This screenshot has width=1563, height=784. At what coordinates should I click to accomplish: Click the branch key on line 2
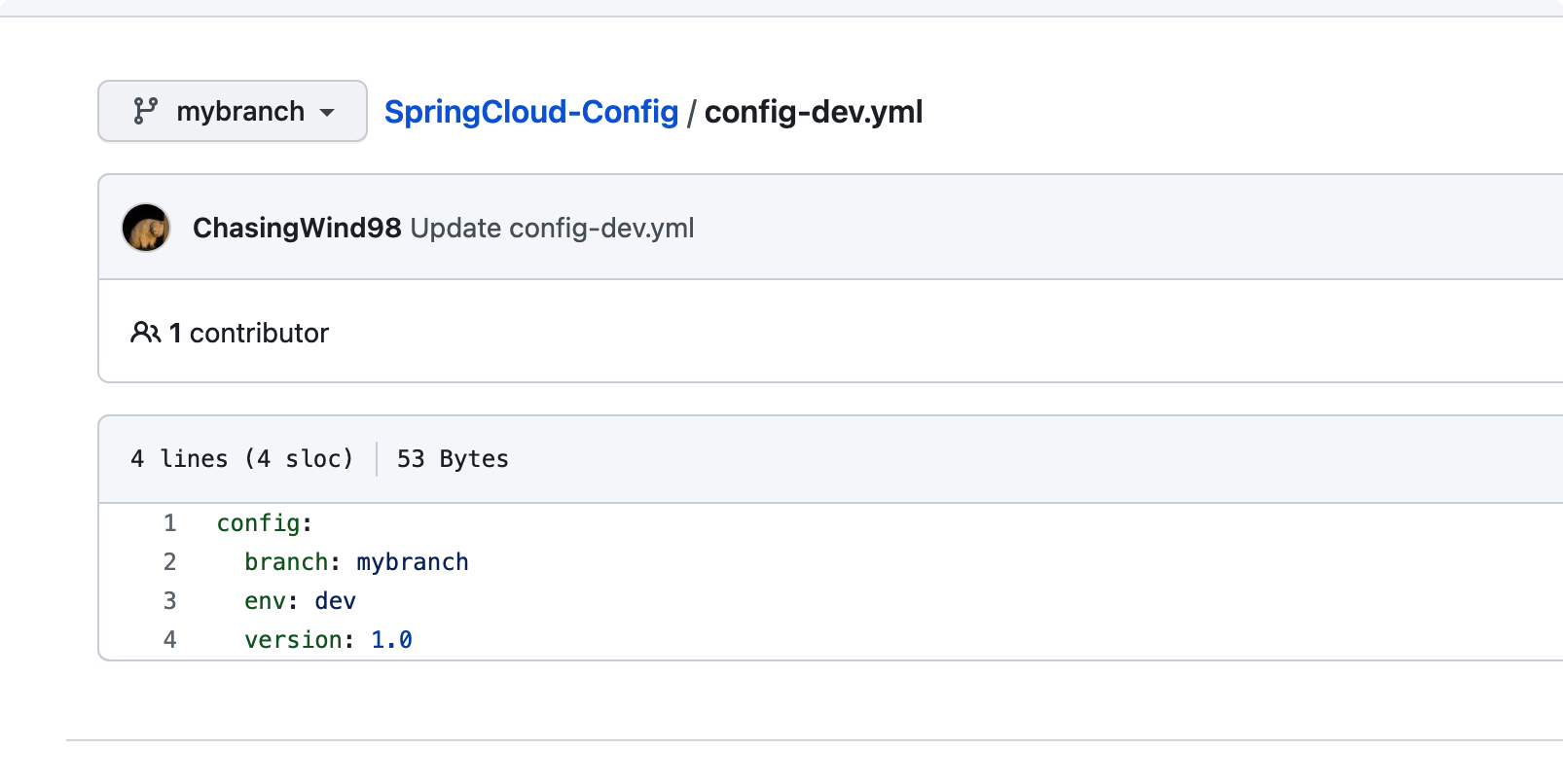point(286,562)
